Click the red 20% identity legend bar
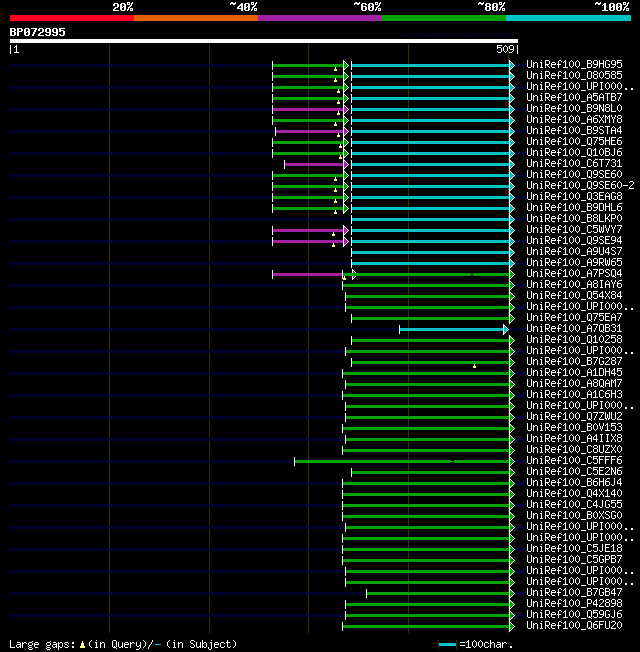This screenshot has width=640, height=652. point(72,18)
